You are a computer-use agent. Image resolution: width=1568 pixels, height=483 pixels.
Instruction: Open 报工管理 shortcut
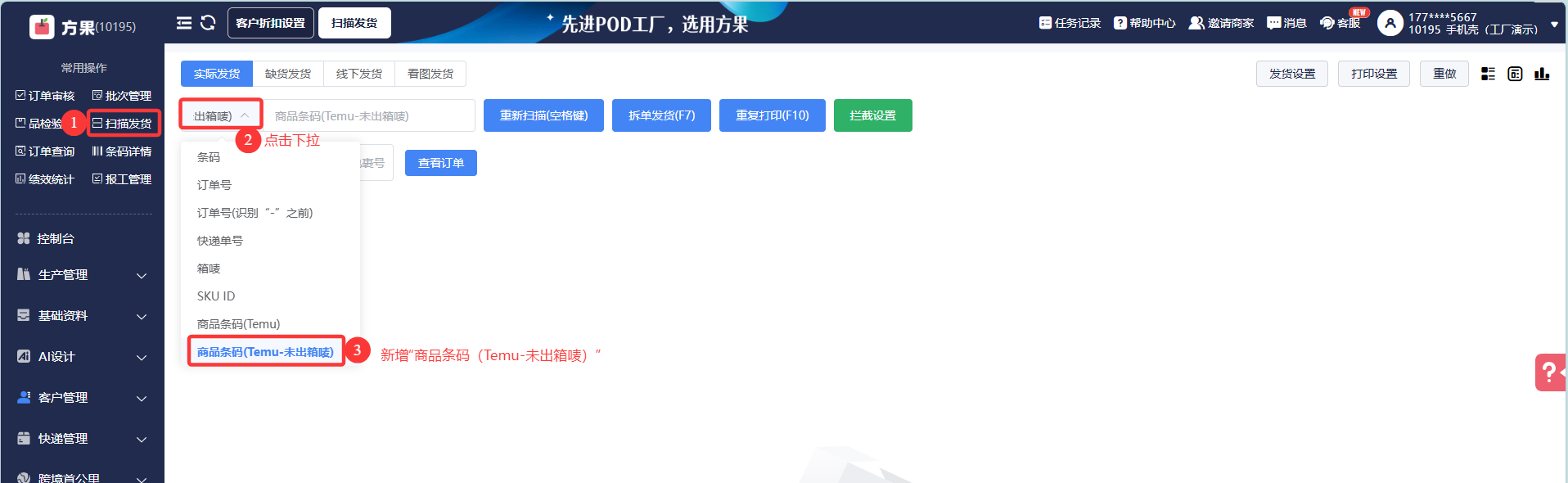pos(122,179)
